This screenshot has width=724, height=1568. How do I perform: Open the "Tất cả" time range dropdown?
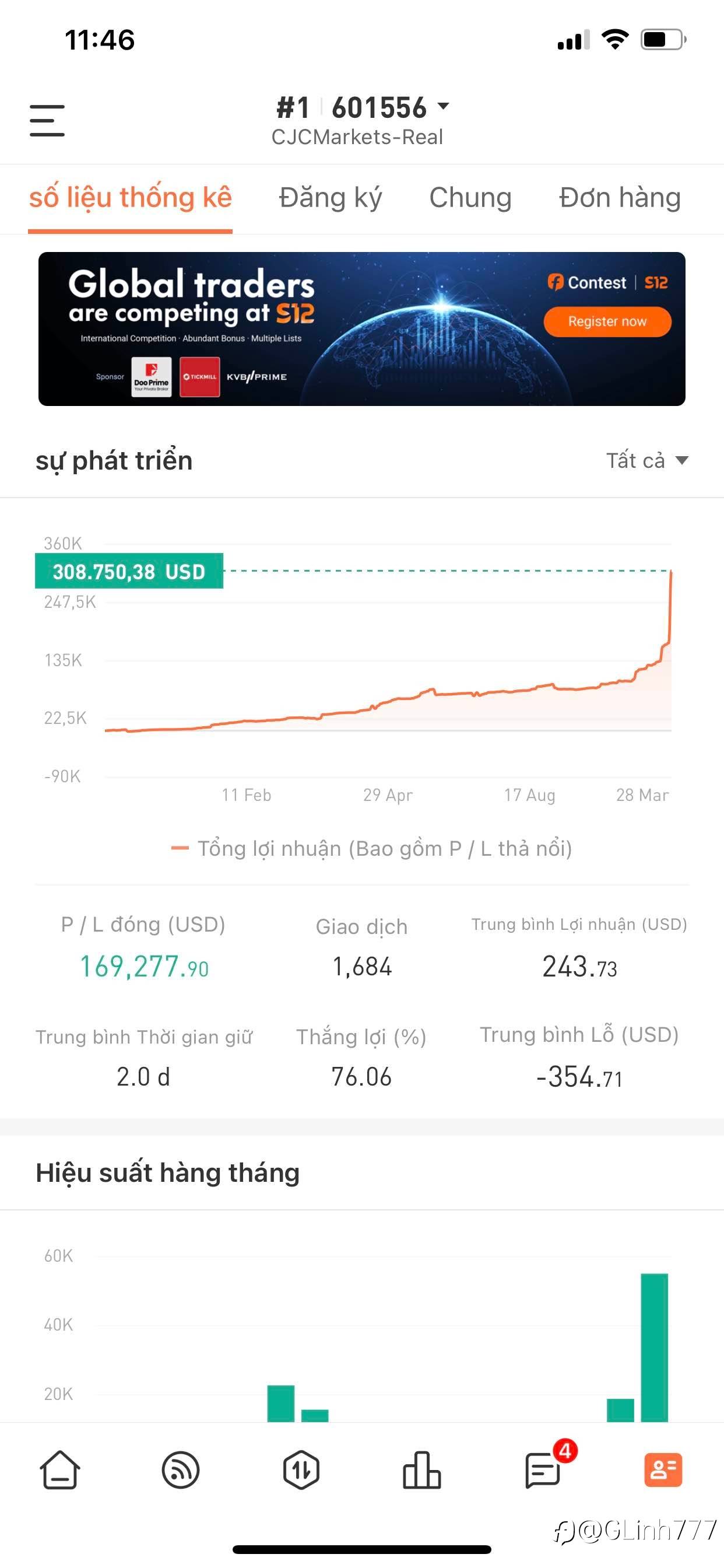point(646,460)
